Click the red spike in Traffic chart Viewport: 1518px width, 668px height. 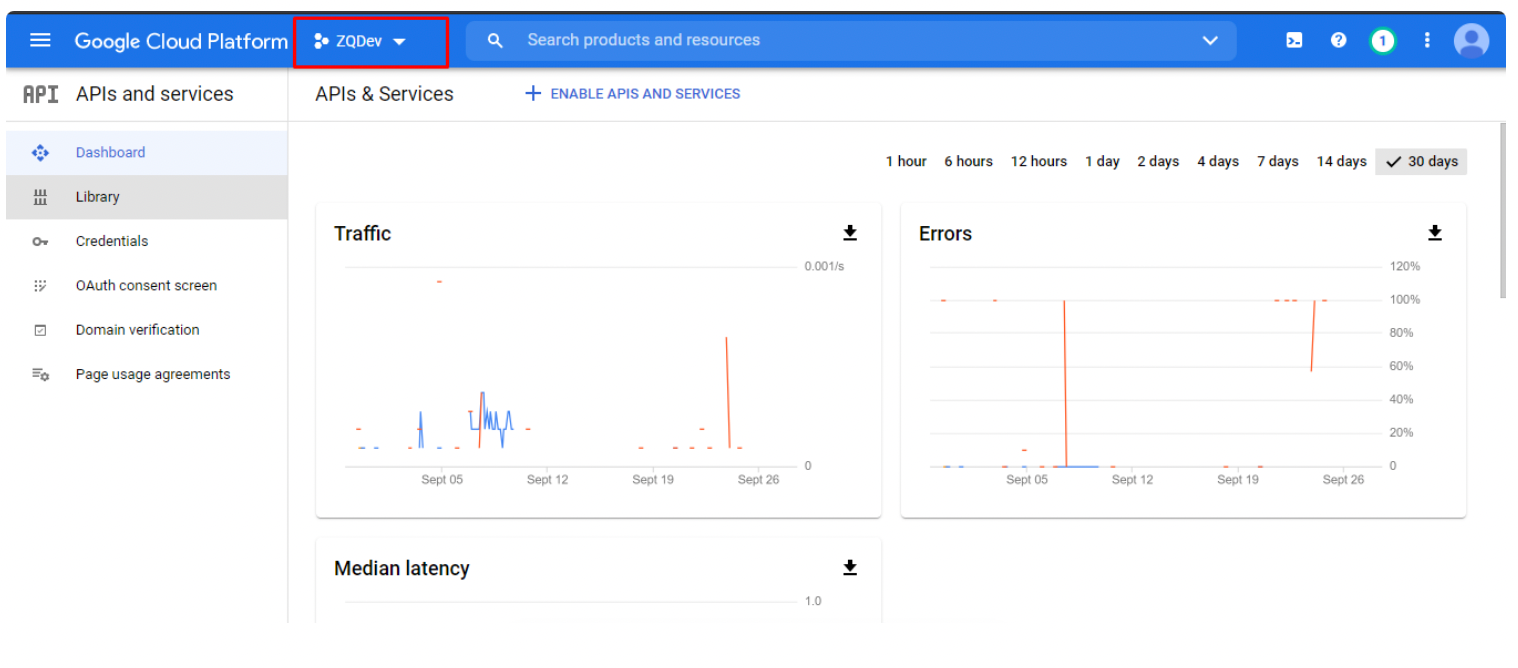(727, 392)
